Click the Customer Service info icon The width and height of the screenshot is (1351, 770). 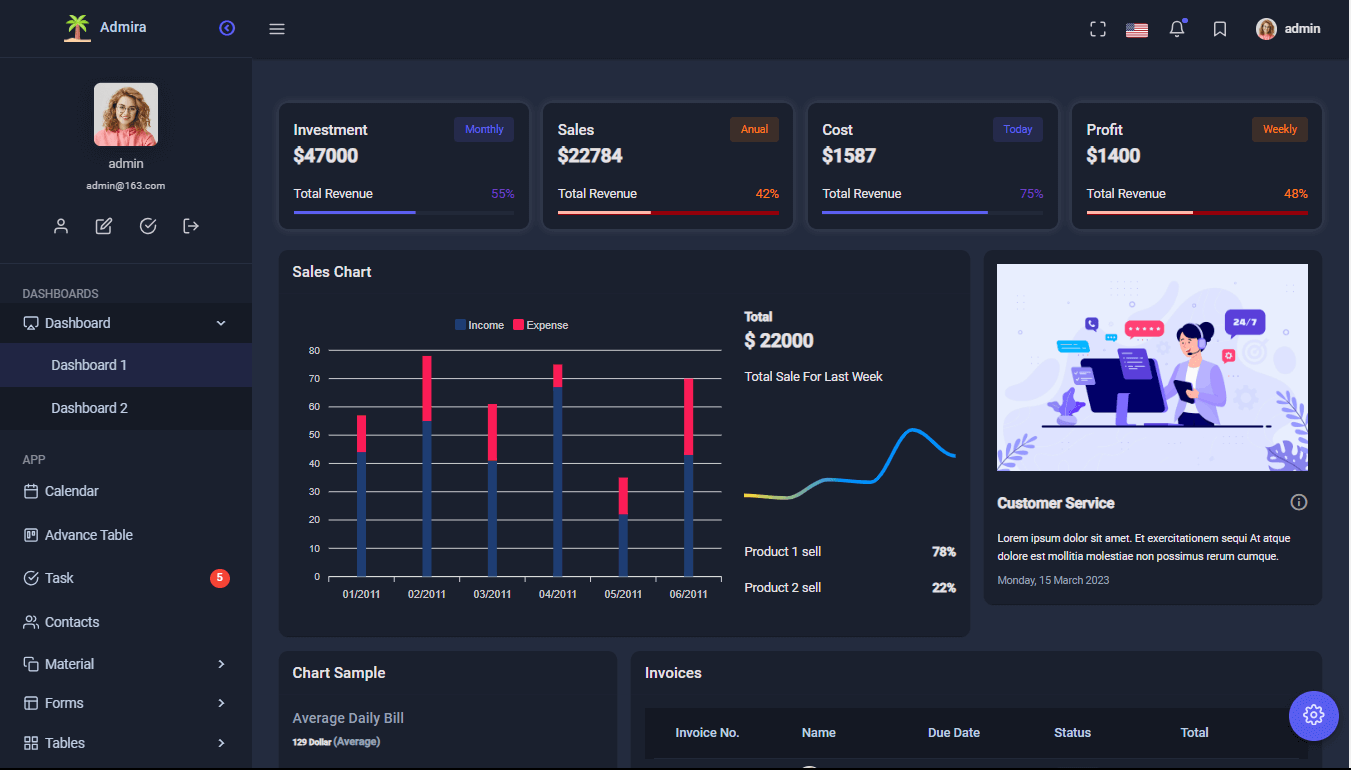[x=1298, y=501]
